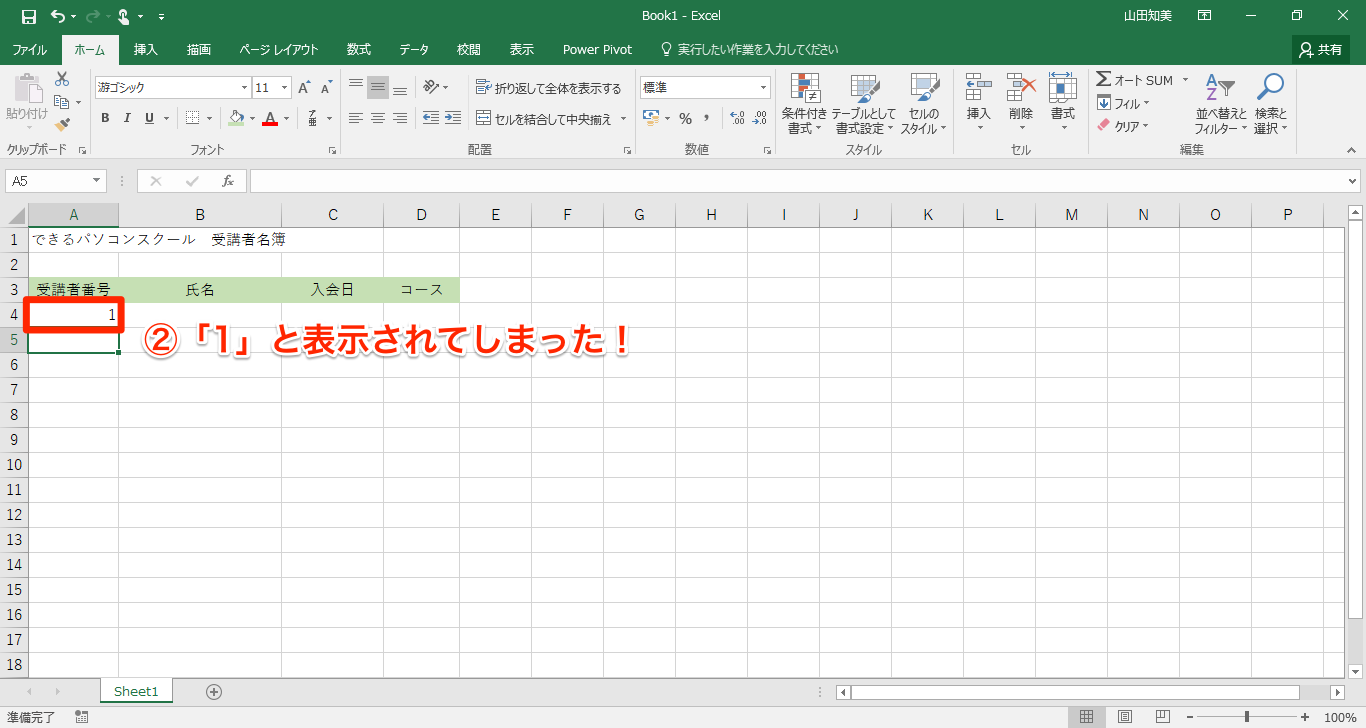
Task: Save the workbook from Quick Access
Action: (28, 16)
